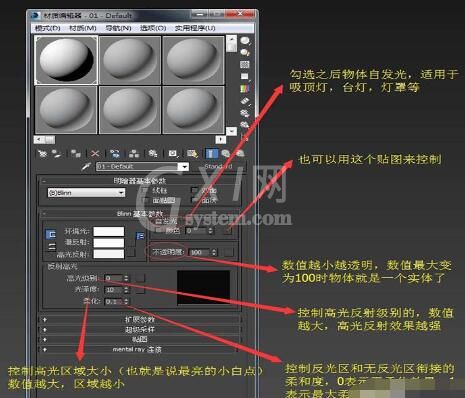Expand the 超级采样 rollout
465x398 pixels.
(140, 329)
